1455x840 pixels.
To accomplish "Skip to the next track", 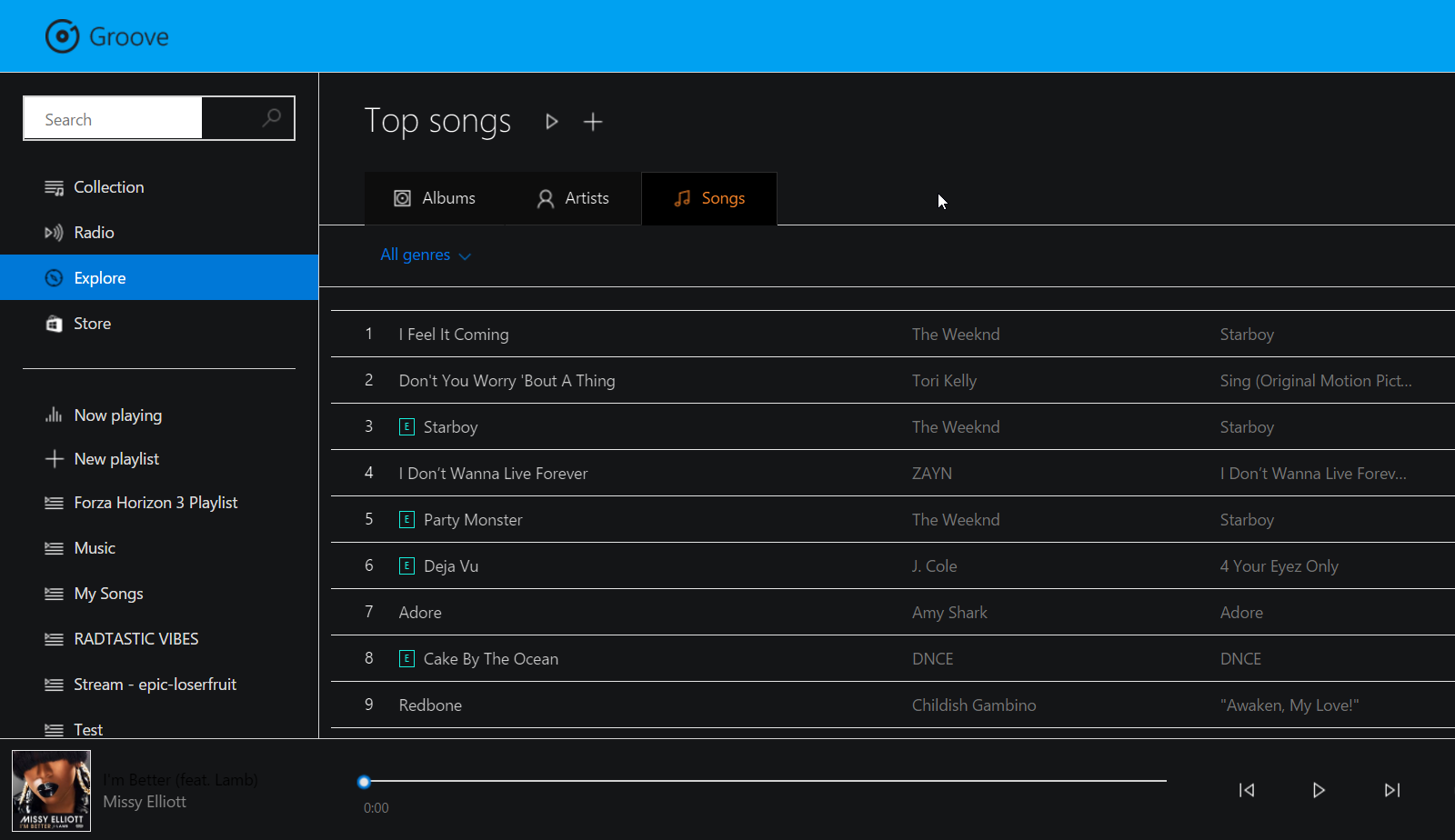I will [1391, 790].
